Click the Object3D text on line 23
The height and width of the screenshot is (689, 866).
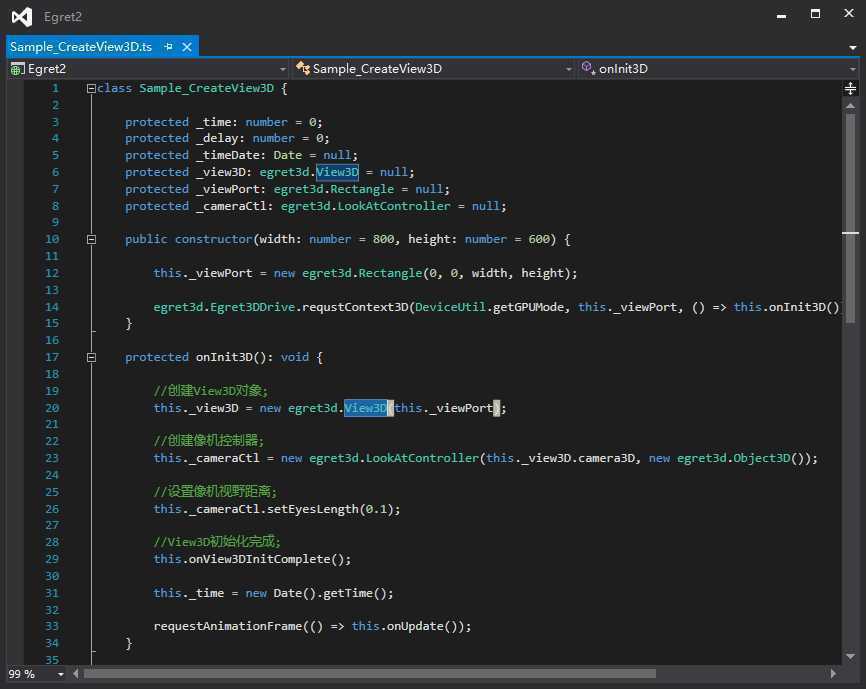pos(762,459)
